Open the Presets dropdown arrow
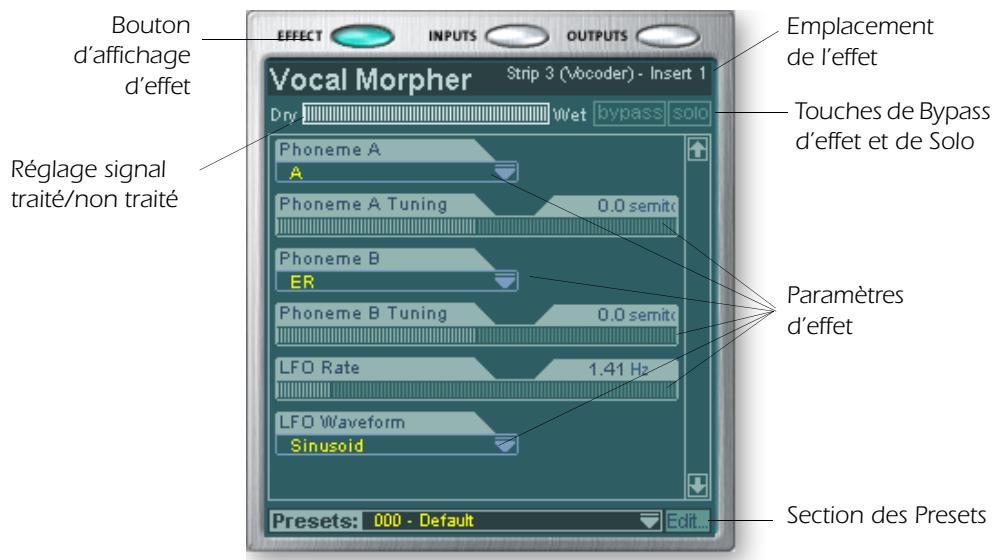Viewport: 995px width, 560px height. pyautogui.click(x=651, y=520)
